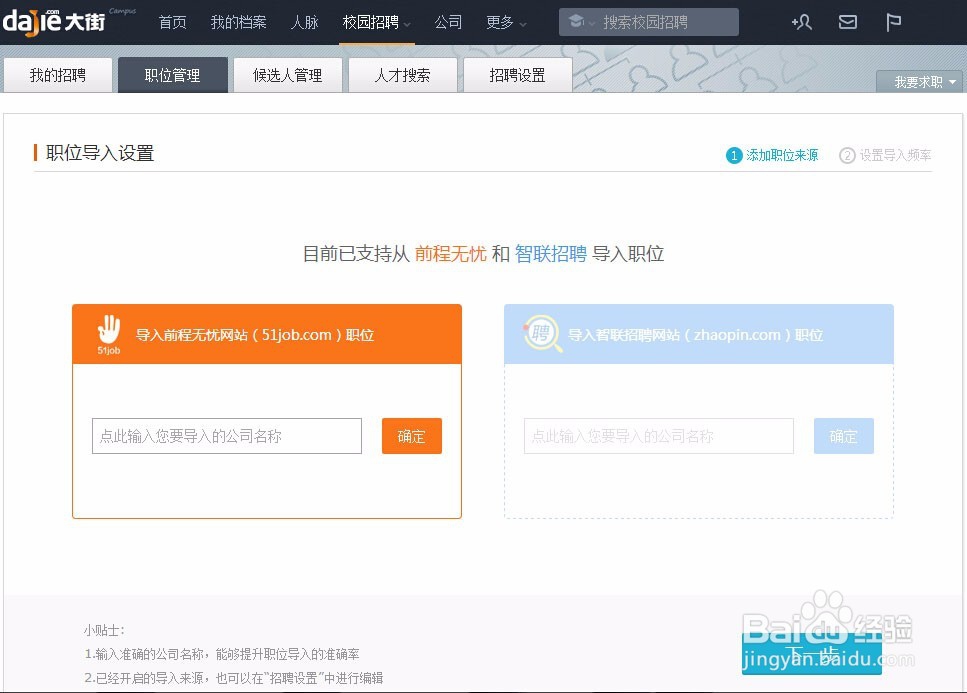Switch to the 人才搜索 tab
The image size is (967, 693).
point(402,75)
